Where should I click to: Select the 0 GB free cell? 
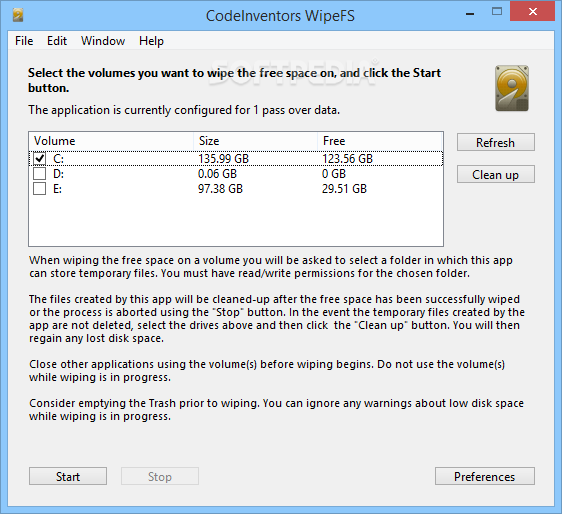coord(334,174)
